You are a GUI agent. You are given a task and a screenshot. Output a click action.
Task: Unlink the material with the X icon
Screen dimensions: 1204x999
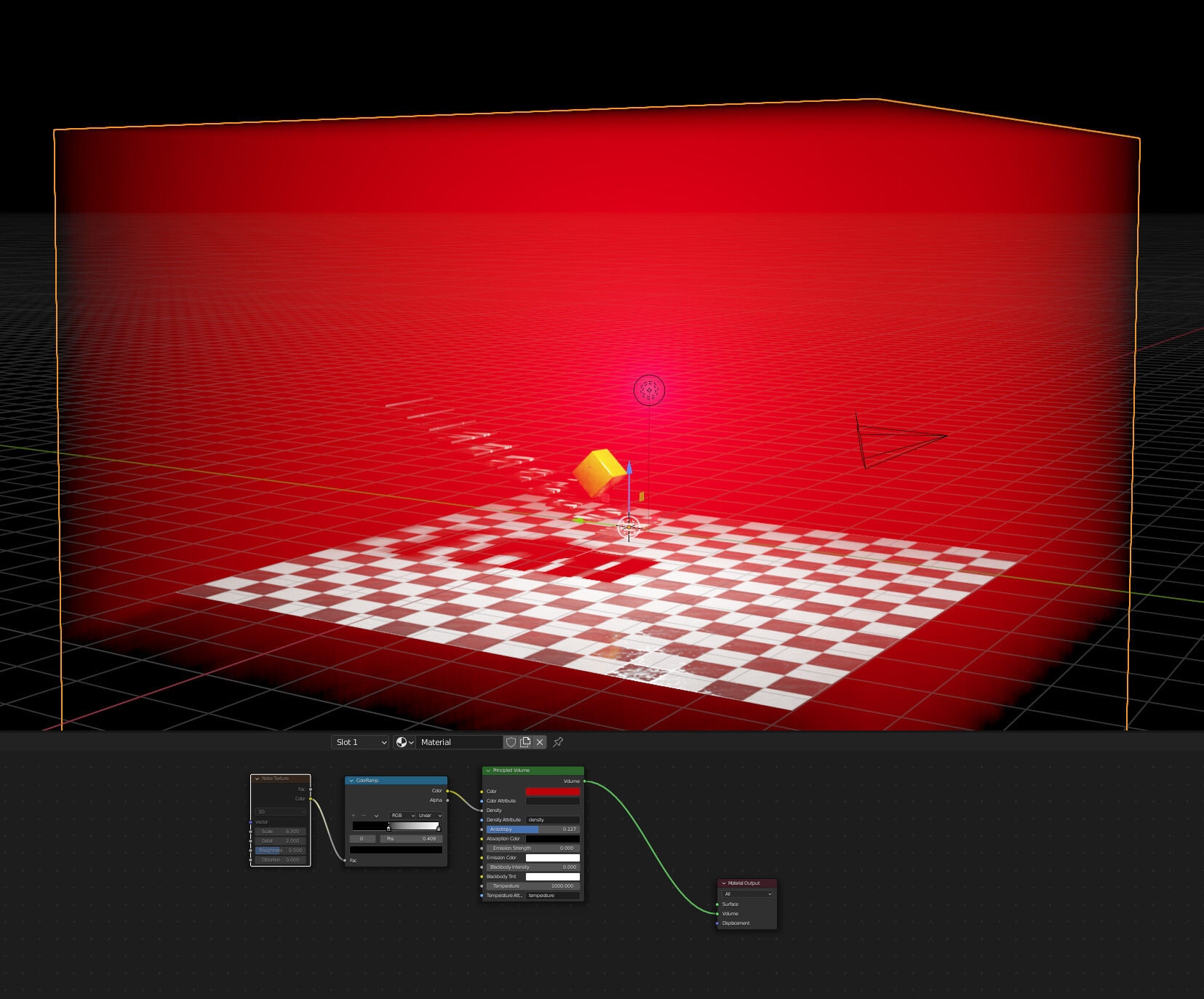[540, 741]
